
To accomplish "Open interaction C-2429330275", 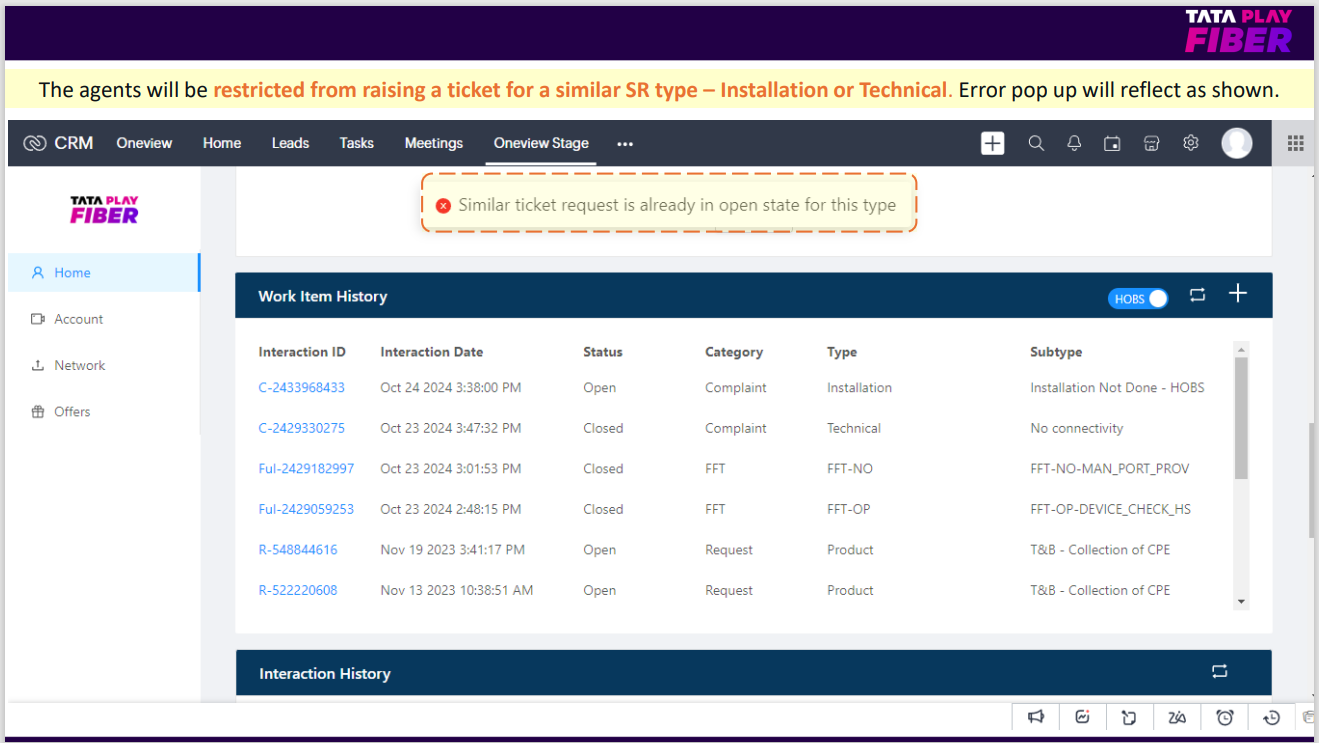I will point(301,428).
